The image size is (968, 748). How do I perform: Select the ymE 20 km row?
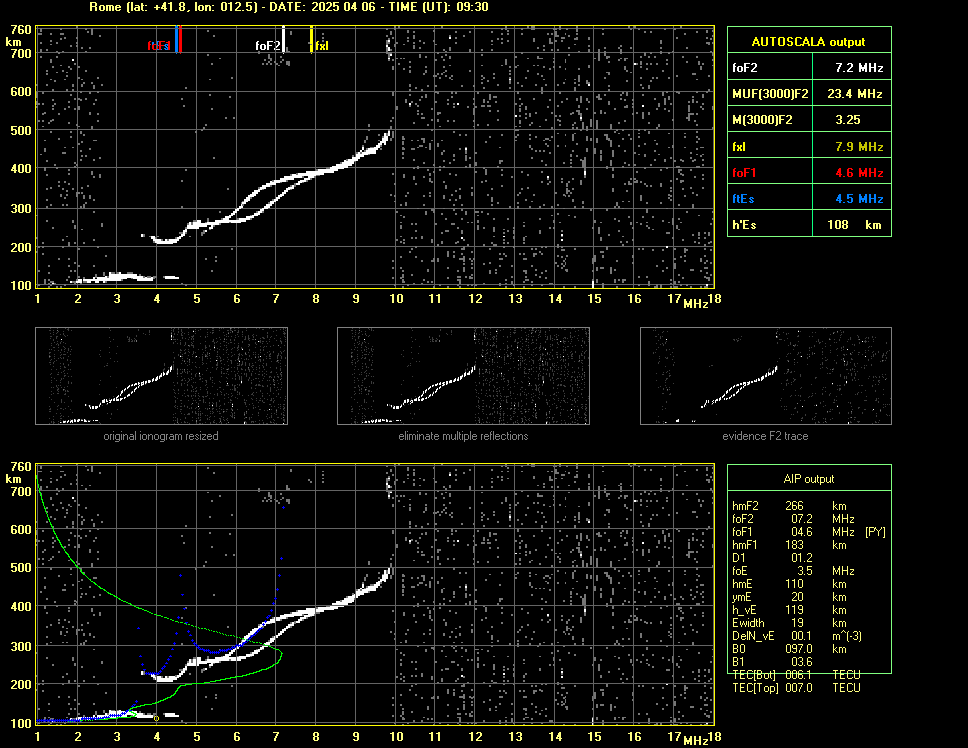[790, 597]
